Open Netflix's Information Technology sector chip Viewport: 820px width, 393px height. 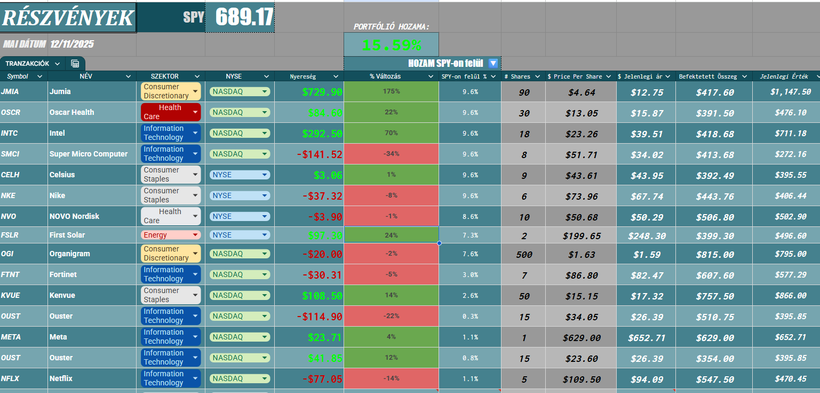pos(170,378)
